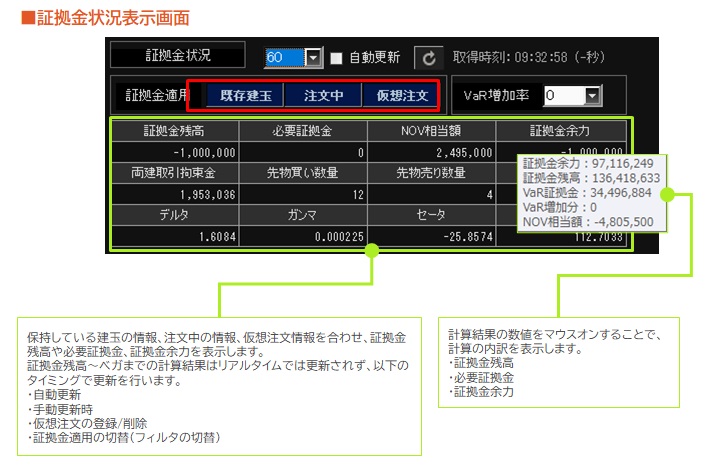
Task: Select the value 112.7033
Action: tap(597, 238)
